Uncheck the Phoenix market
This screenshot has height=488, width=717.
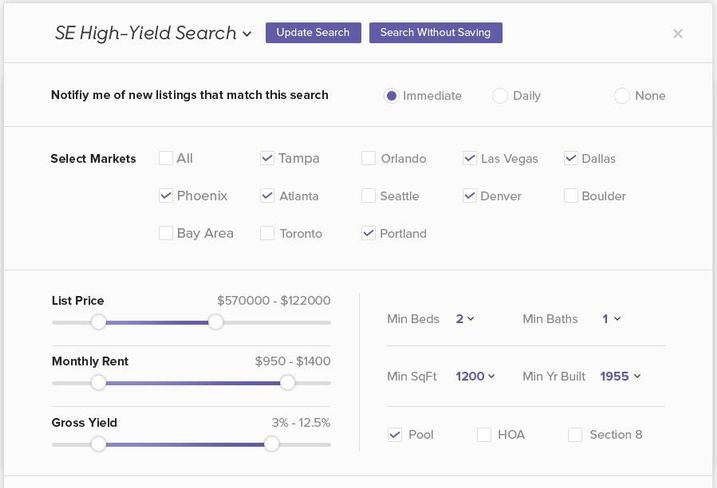point(166,196)
